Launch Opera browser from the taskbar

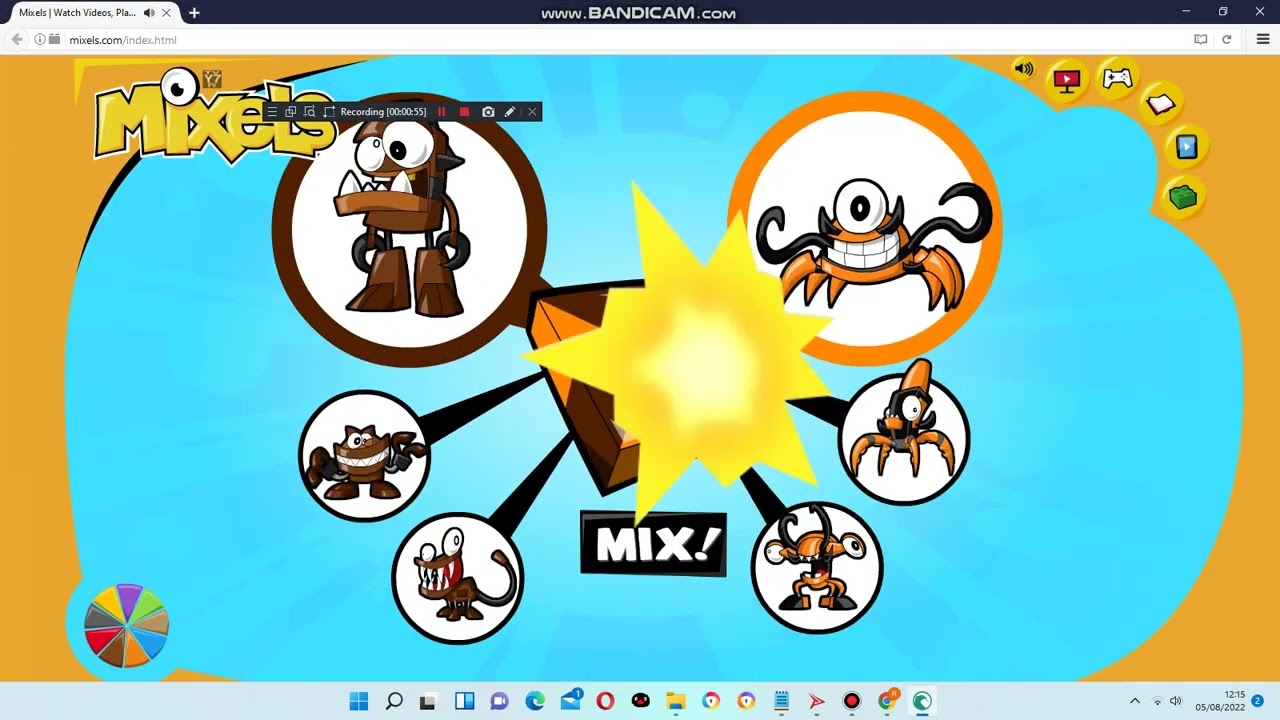pyautogui.click(x=605, y=701)
